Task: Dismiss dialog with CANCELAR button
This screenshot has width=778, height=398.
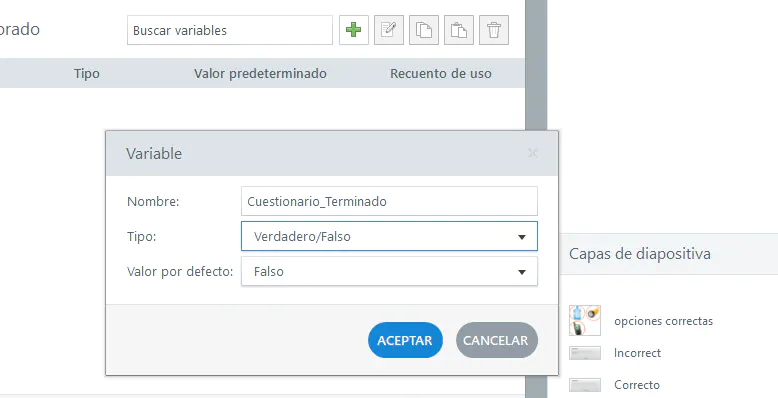Action: click(496, 340)
